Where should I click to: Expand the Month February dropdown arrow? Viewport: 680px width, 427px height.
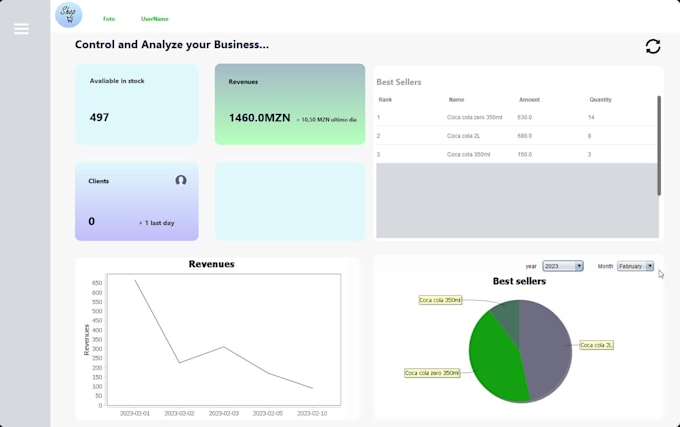tap(649, 266)
